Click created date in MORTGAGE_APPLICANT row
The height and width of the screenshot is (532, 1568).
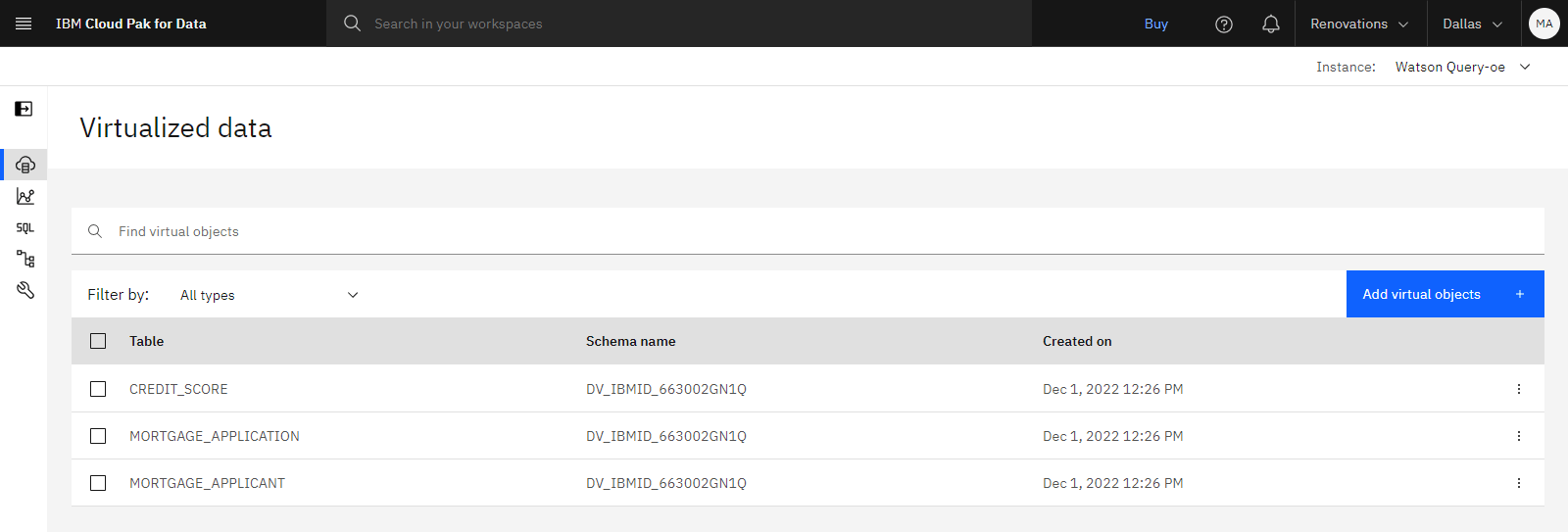(1113, 483)
